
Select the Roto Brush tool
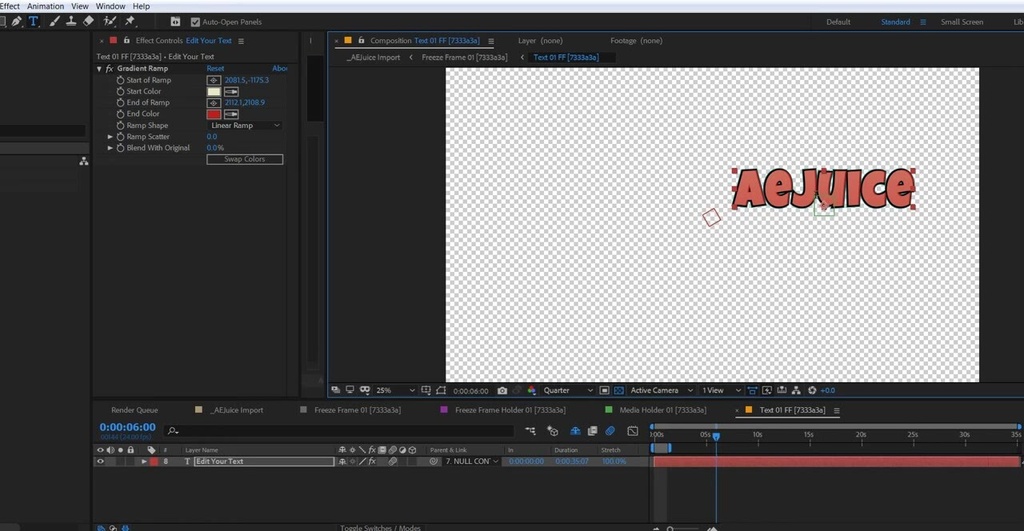pyautogui.click(x=110, y=22)
